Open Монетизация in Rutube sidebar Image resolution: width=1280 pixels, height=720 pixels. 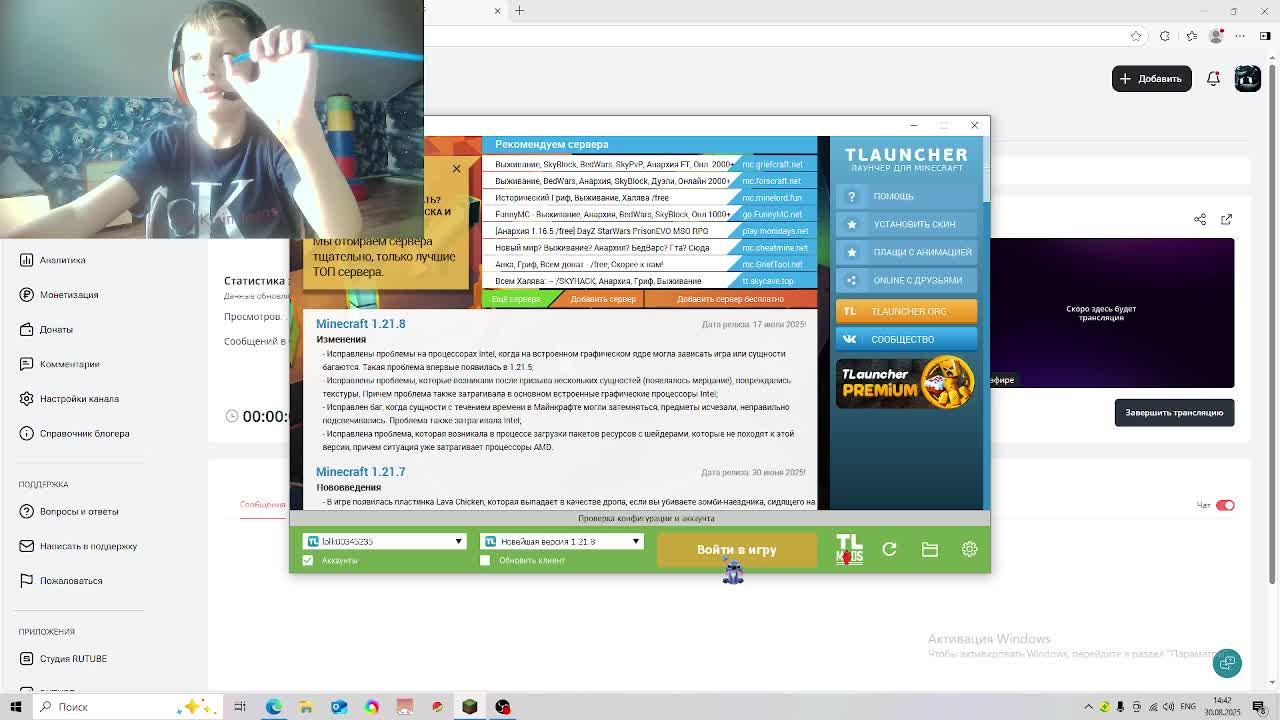pyautogui.click(x=69, y=295)
